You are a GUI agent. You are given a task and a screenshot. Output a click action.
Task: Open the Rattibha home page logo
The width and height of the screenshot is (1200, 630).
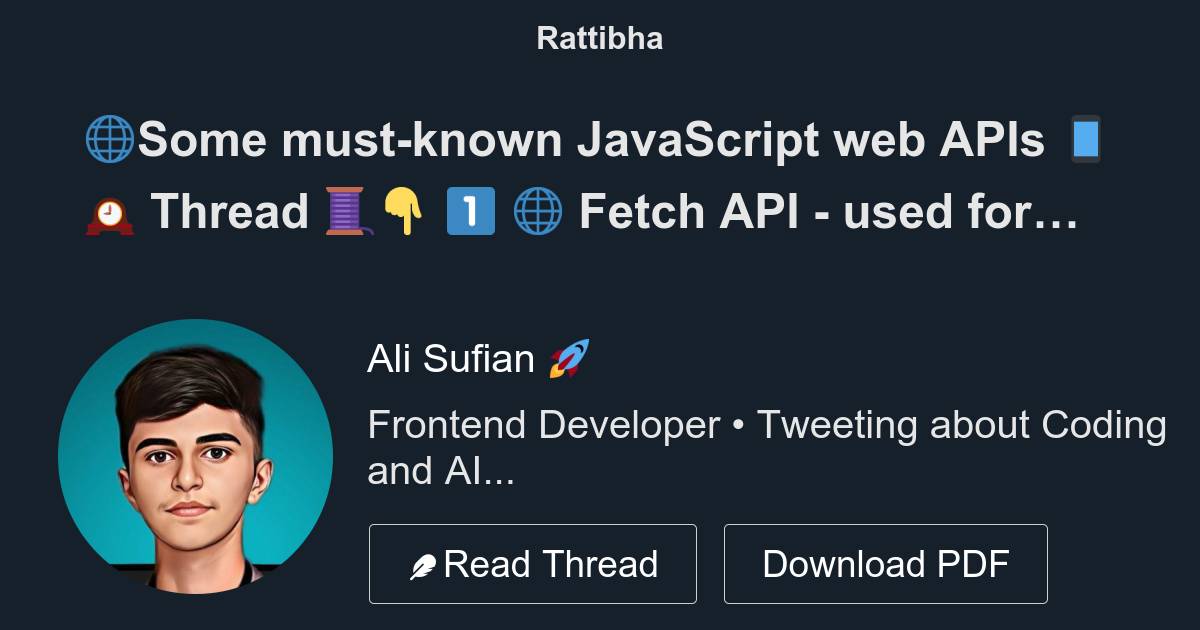pyautogui.click(x=599, y=38)
